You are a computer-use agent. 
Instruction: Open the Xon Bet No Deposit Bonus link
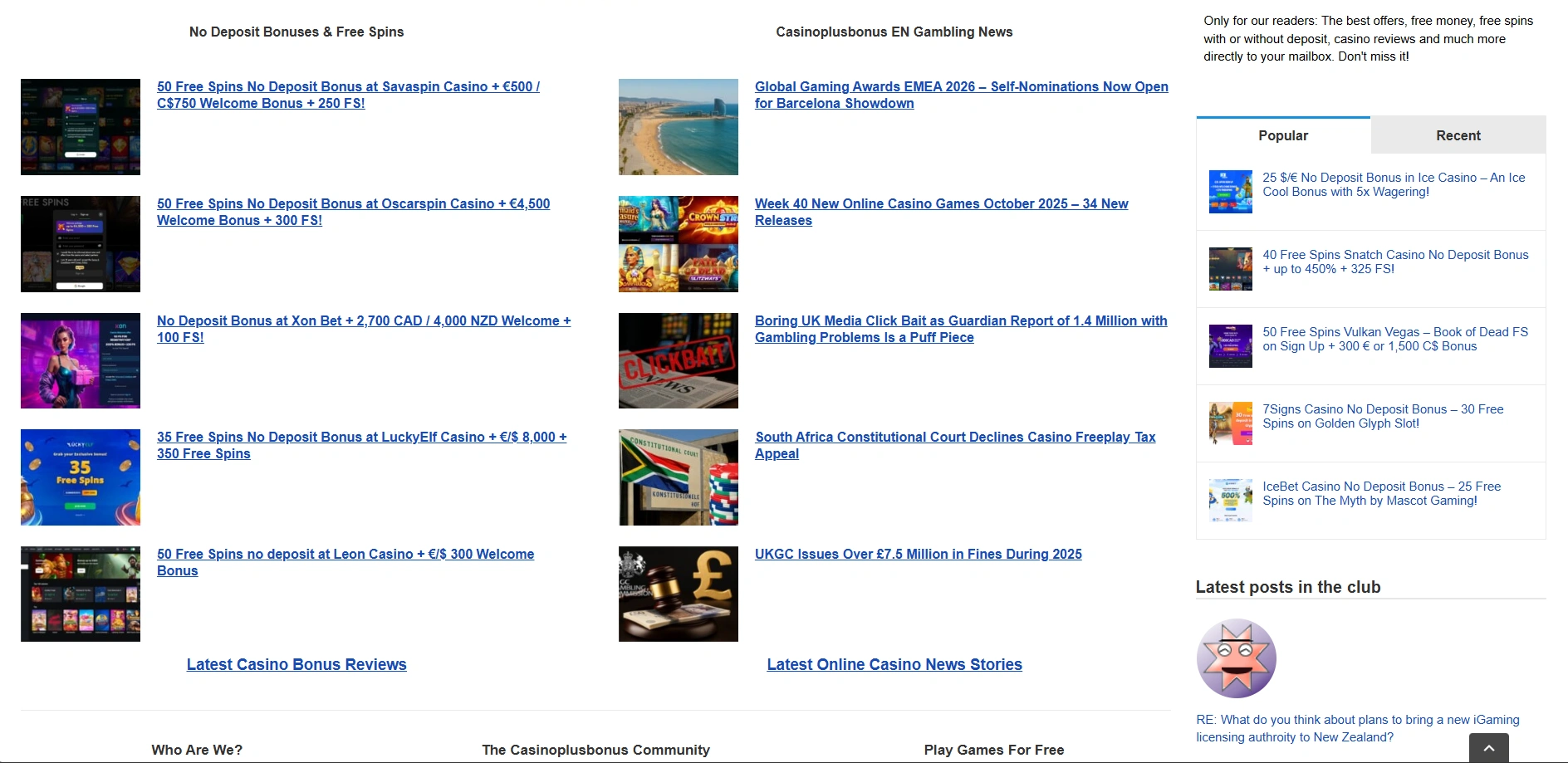coord(364,329)
